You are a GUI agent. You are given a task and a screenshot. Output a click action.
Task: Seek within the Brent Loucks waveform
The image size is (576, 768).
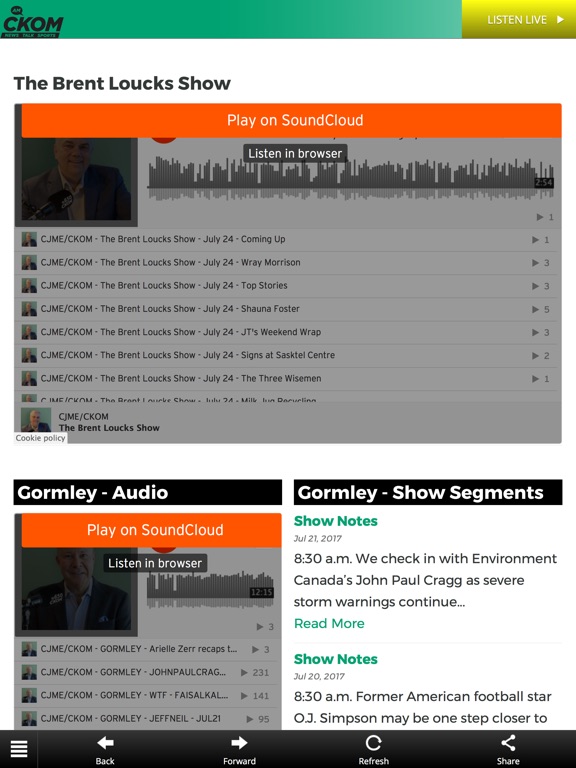coord(351,178)
